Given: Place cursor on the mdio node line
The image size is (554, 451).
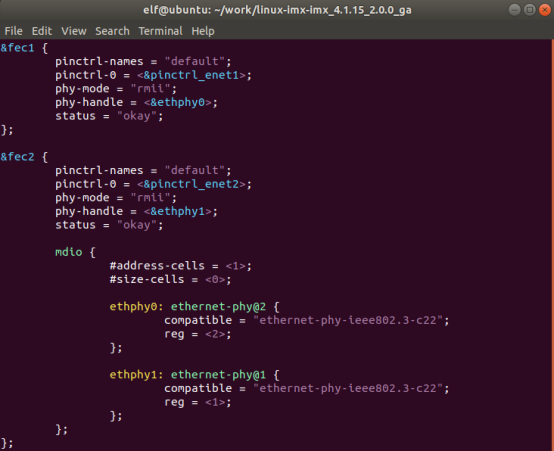Looking at the screenshot, I should (75, 252).
